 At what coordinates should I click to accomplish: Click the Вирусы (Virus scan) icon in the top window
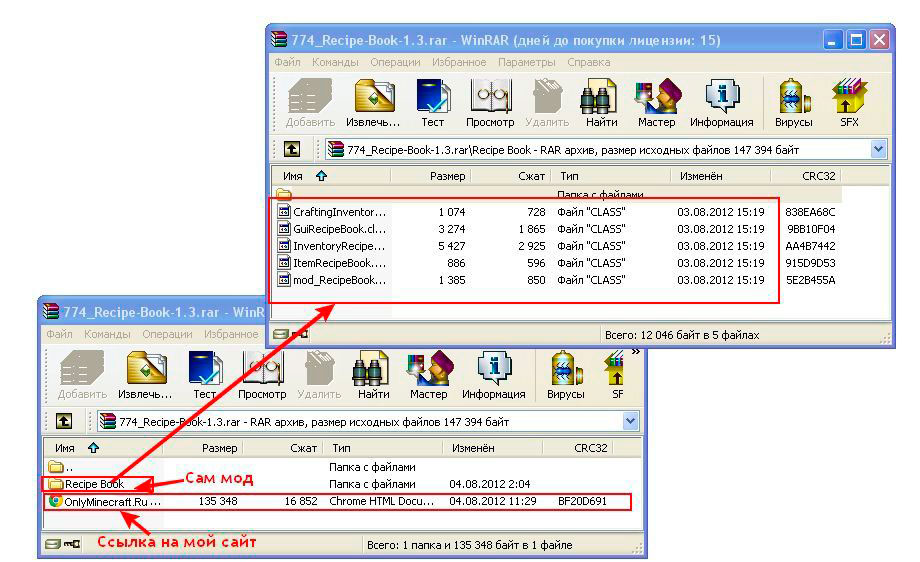tap(793, 103)
